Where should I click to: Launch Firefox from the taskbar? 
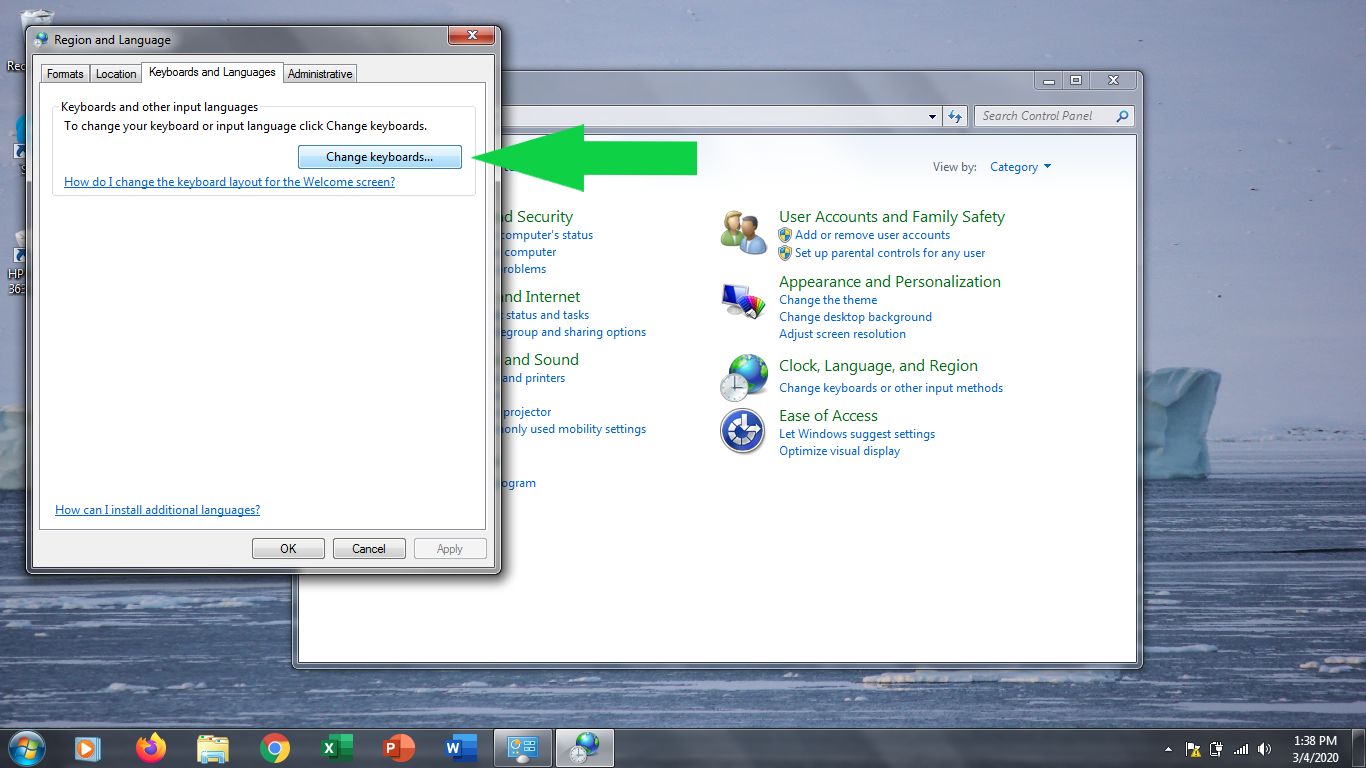(x=150, y=747)
